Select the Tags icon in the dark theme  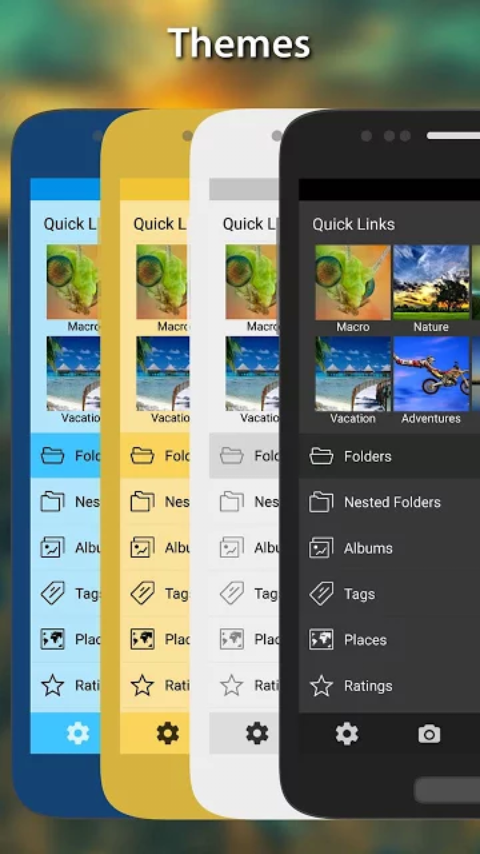pyautogui.click(x=321, y=594)
